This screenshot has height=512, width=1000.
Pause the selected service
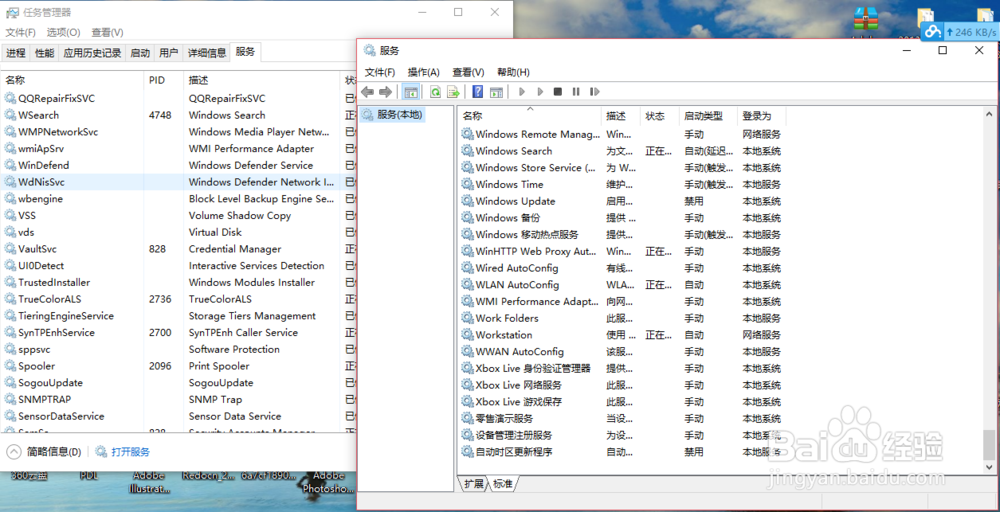click(576, 92)
